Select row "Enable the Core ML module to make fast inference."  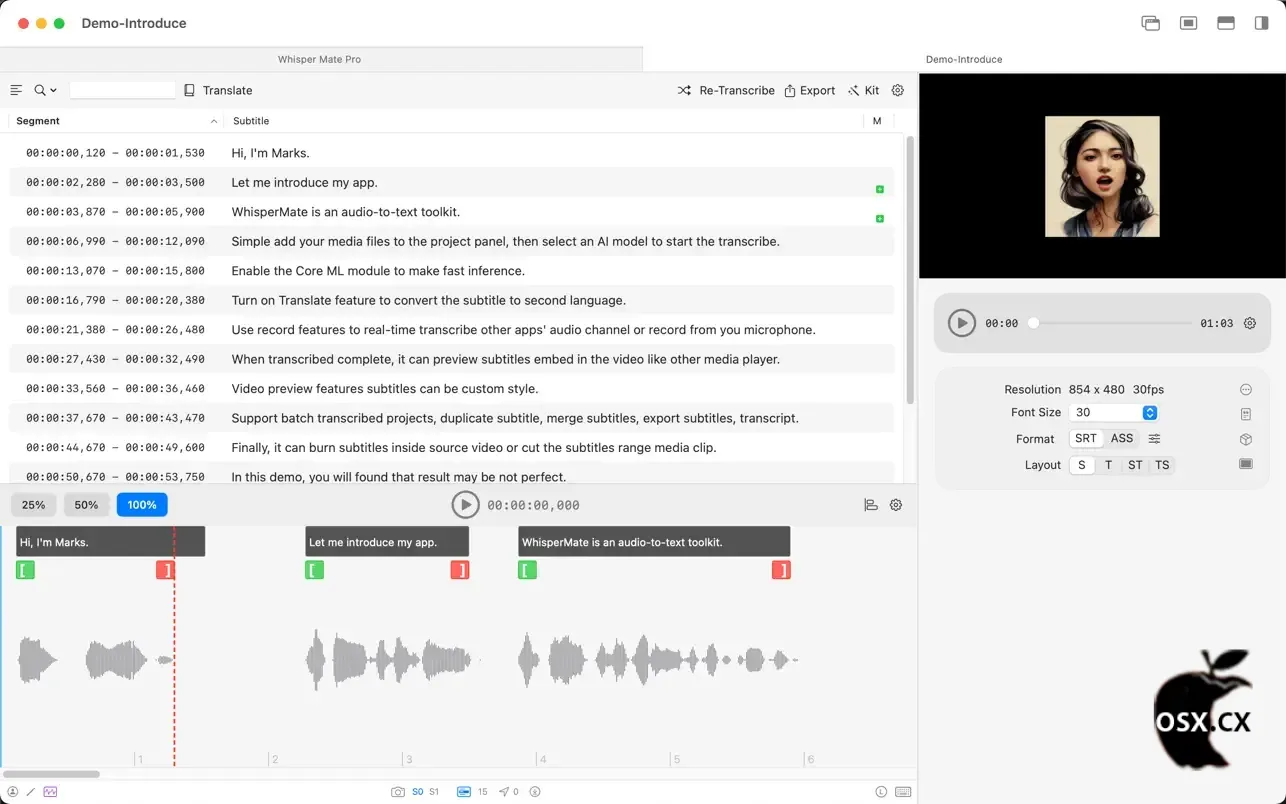pyautogui.click(x=452, y=270)
